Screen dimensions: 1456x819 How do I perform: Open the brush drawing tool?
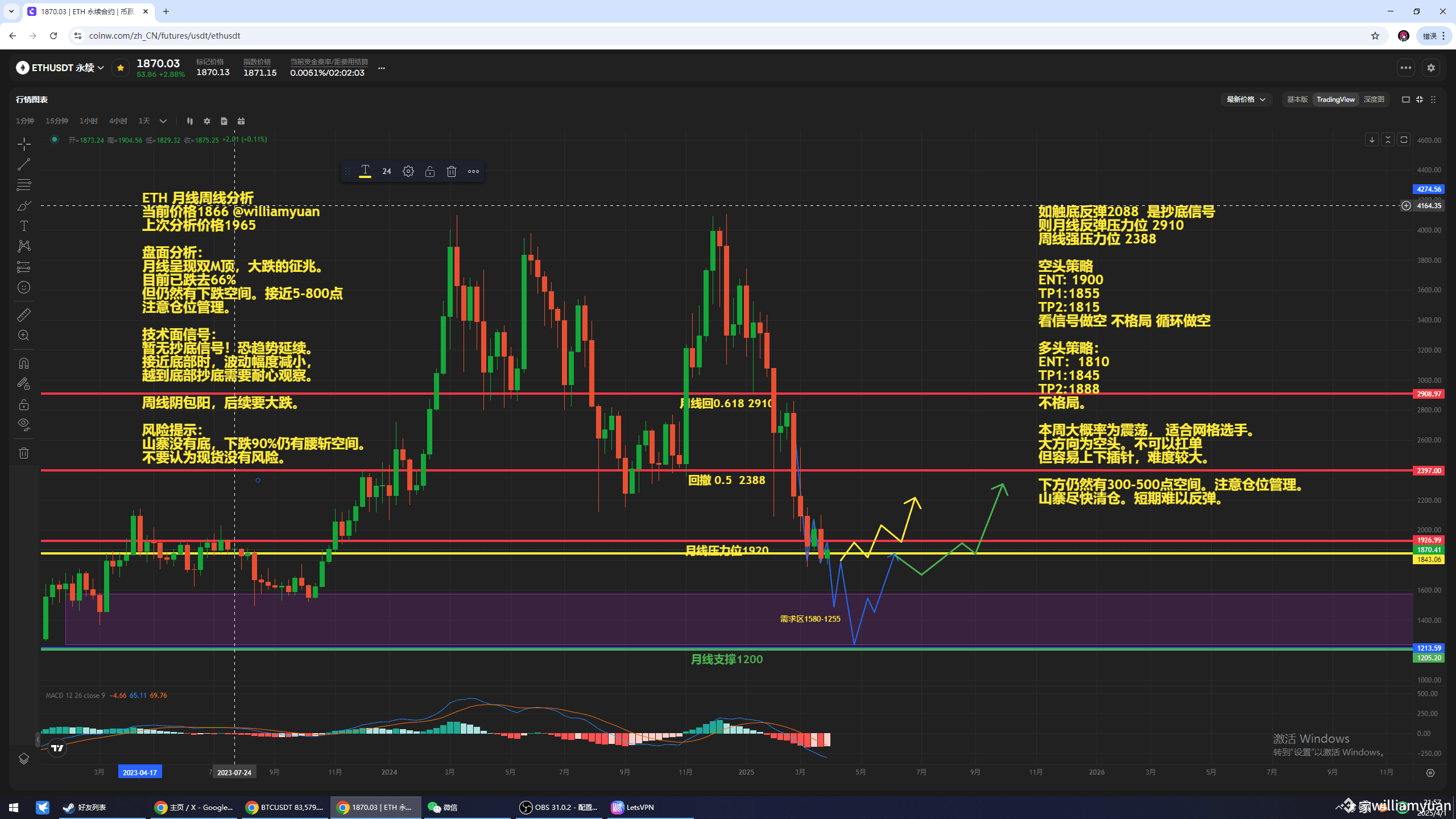point(23,205)
